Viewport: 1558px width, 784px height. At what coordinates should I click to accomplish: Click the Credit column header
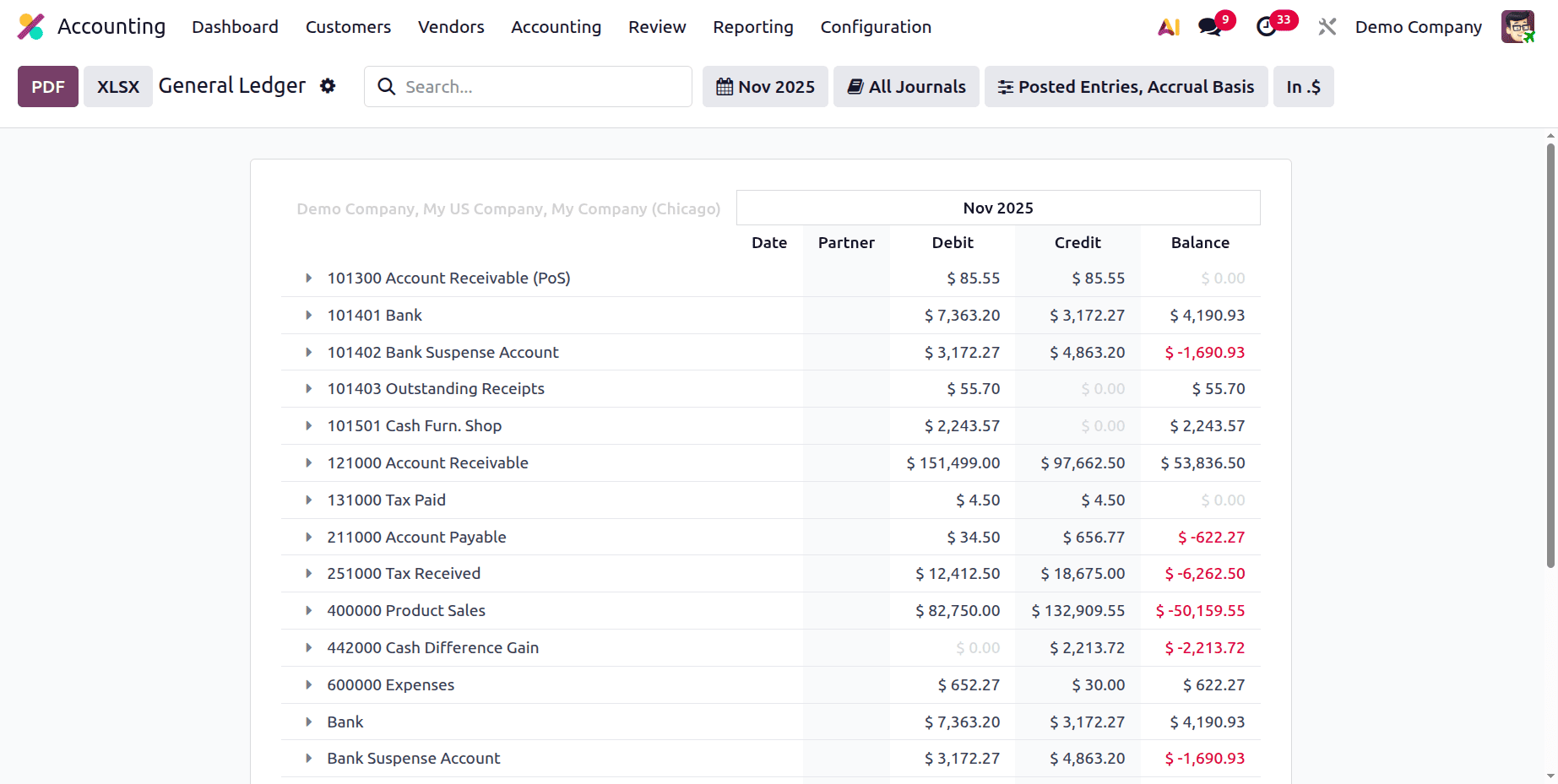1078,243
